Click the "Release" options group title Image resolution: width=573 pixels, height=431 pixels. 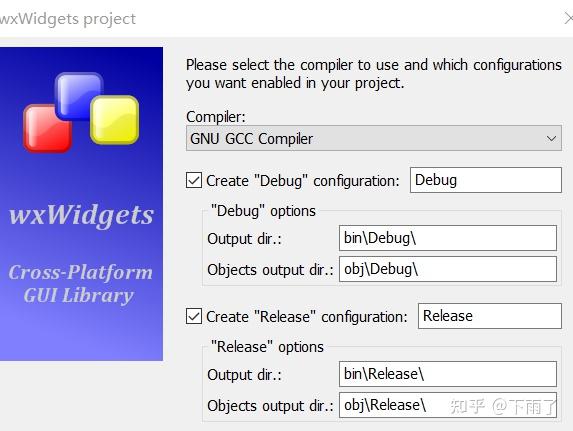[x=267, y=347]
